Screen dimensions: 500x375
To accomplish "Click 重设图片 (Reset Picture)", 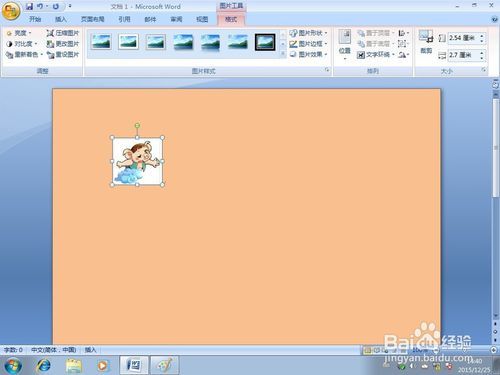I will point(63,54).
